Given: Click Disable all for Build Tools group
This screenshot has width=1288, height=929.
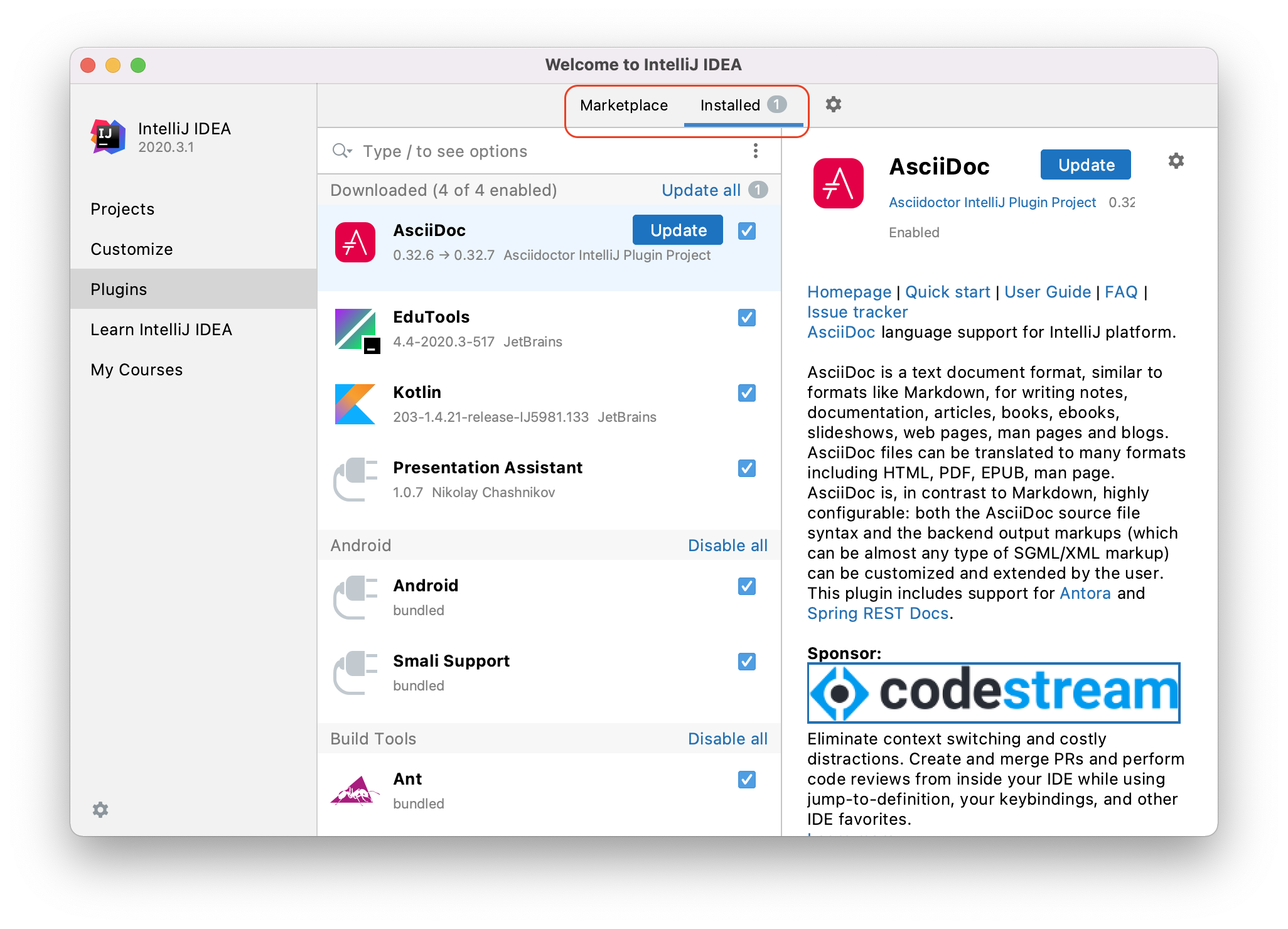Looking at the screenshot, I should pos(727,739).
